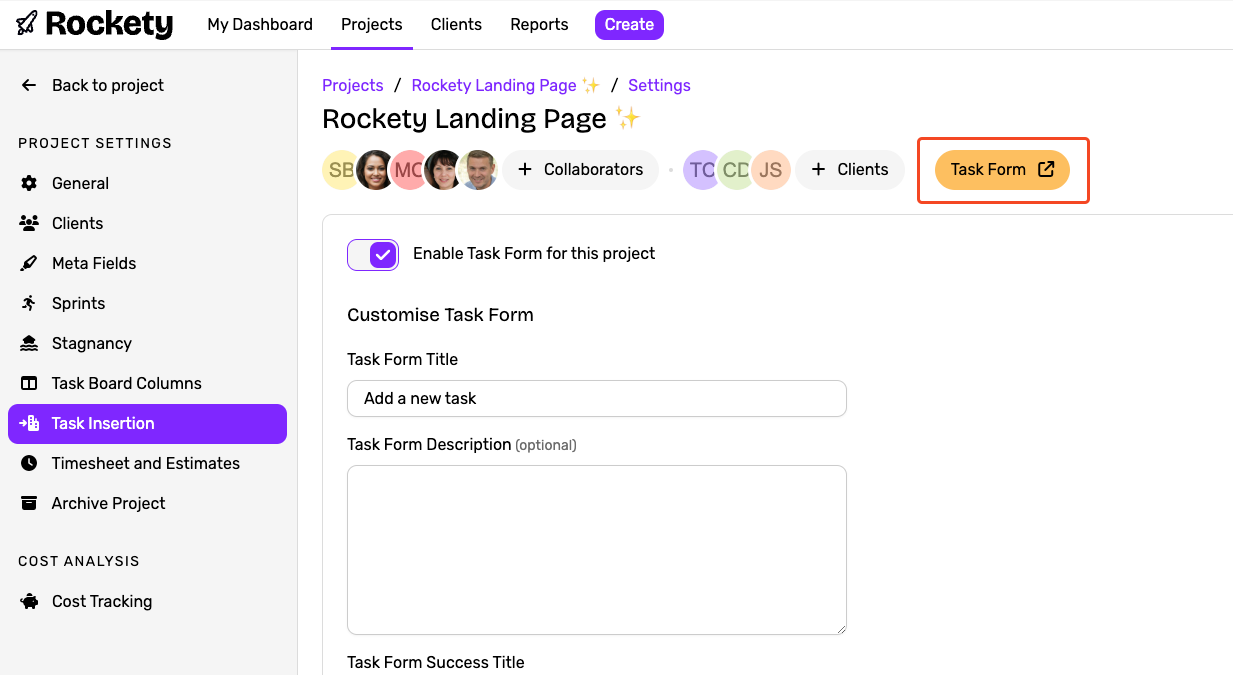Click Back to project link
This screenshot has width=1233, height=675.
(108, 85)
